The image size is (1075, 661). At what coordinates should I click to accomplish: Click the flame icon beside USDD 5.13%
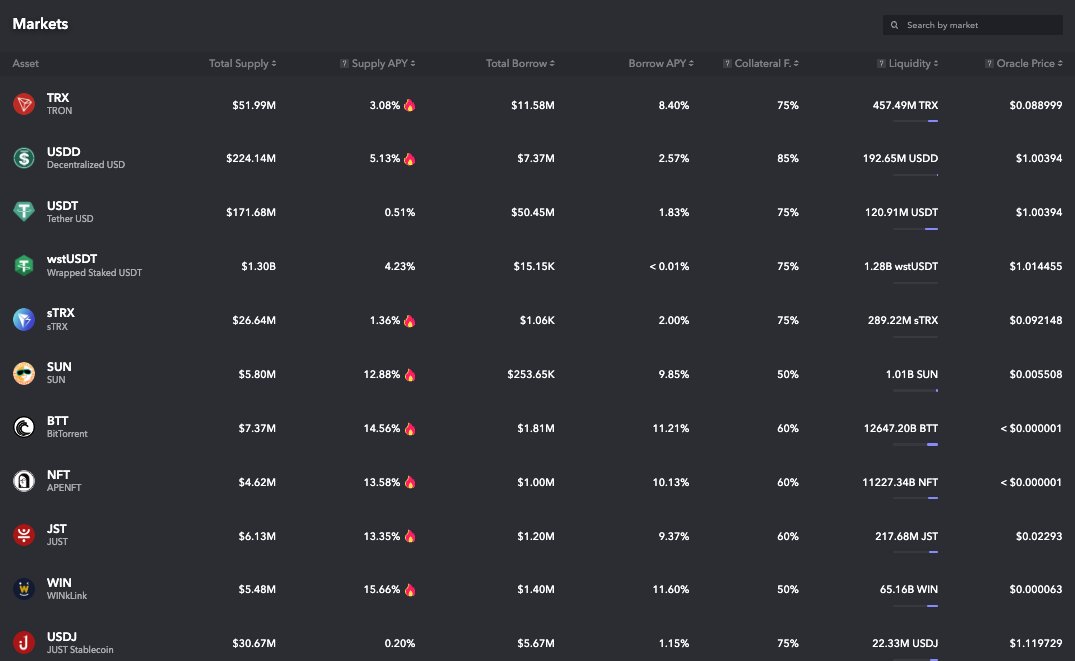click(x=409, y=158)
